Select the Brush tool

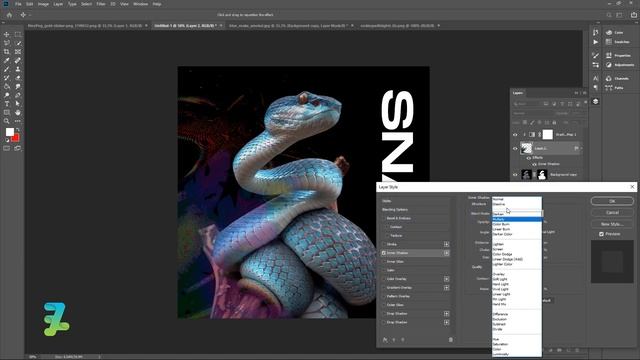(7, 69)
